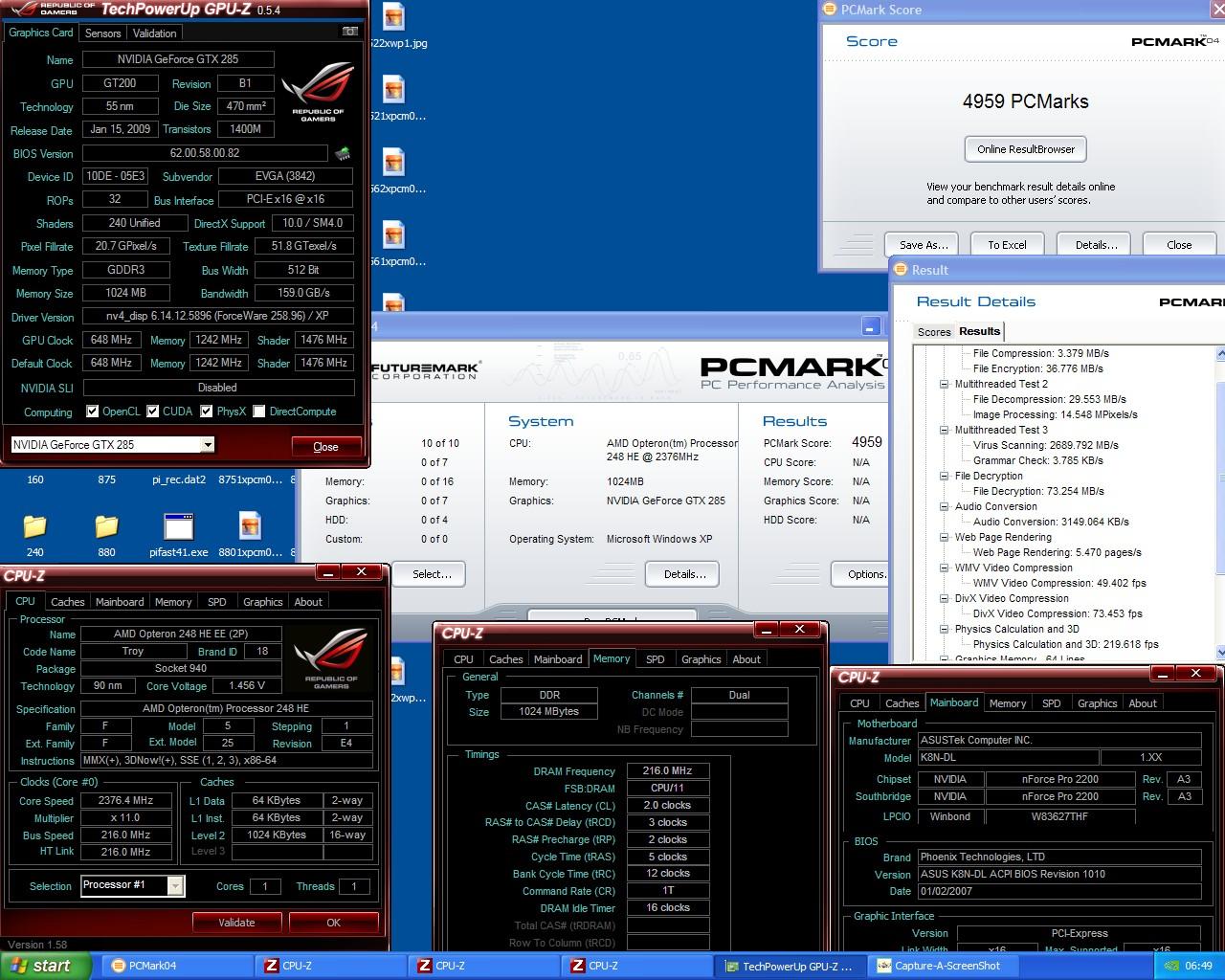Collapse the WMV Video Compression tree node
Image resolution: width=1225 pixels, height=980 pixels.
pyautogui.click(x=945, y=568)
